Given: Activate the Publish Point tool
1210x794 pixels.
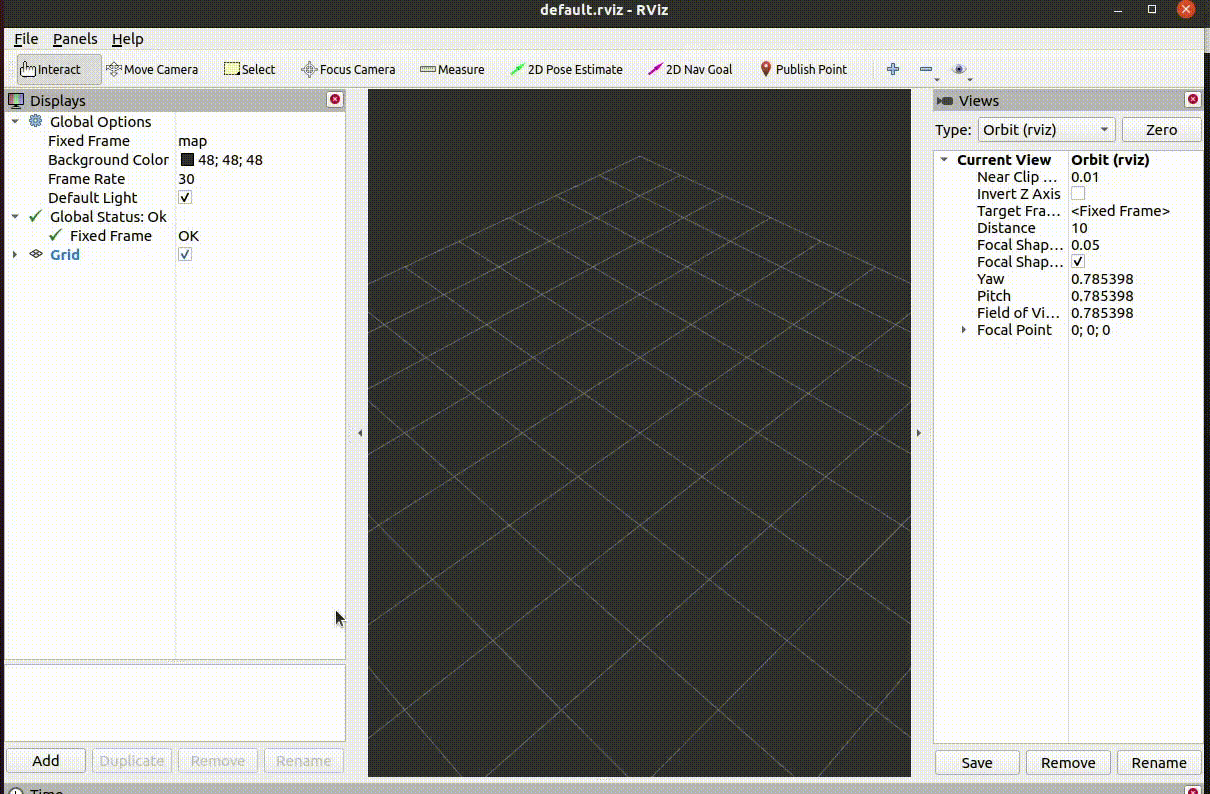Looking at the screenshot, I should tap(805, 69).
